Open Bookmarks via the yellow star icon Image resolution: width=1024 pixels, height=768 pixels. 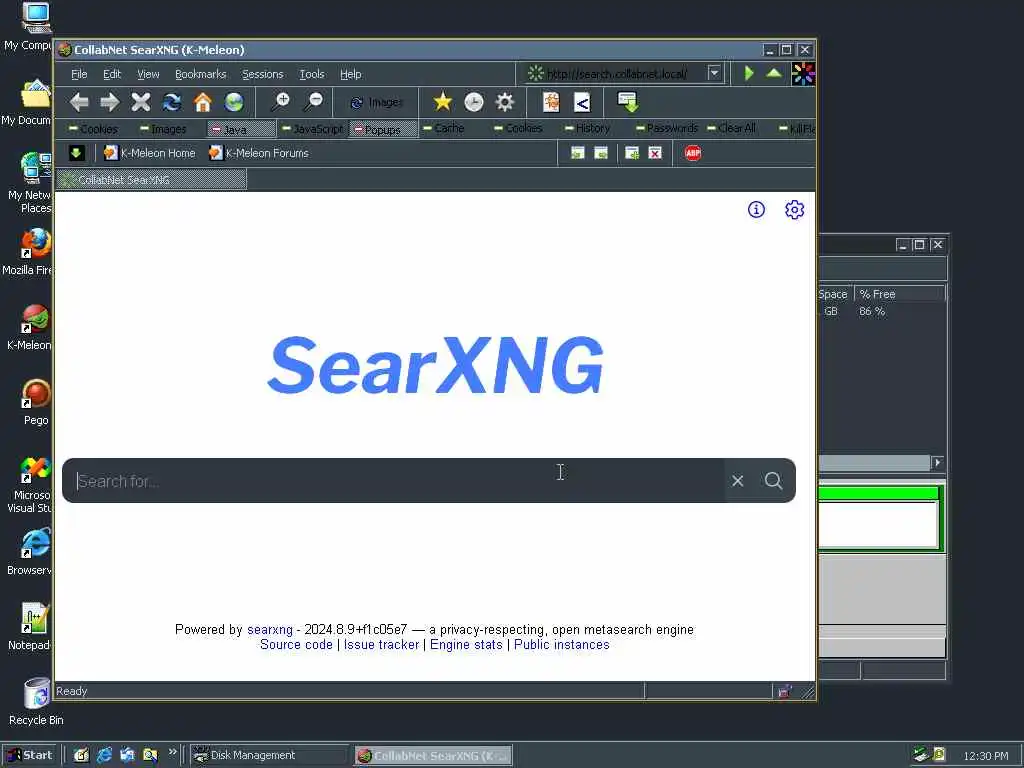(442, 102)
